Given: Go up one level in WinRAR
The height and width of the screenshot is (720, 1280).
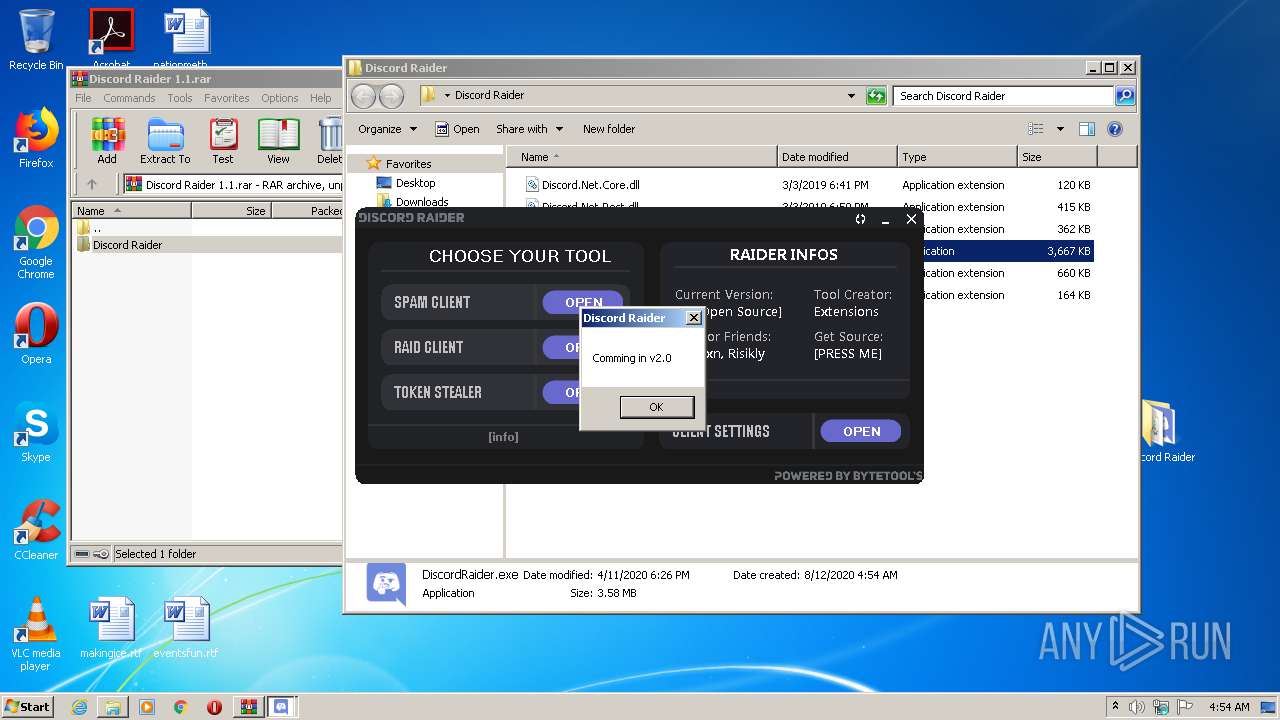Looking at the screenshot, I should 92,184.
